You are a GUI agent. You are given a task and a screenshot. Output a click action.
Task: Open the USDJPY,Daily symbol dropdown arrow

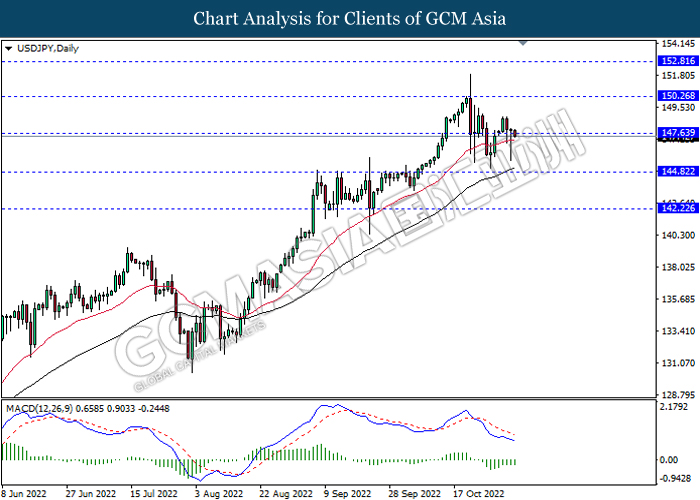point(8,49)
